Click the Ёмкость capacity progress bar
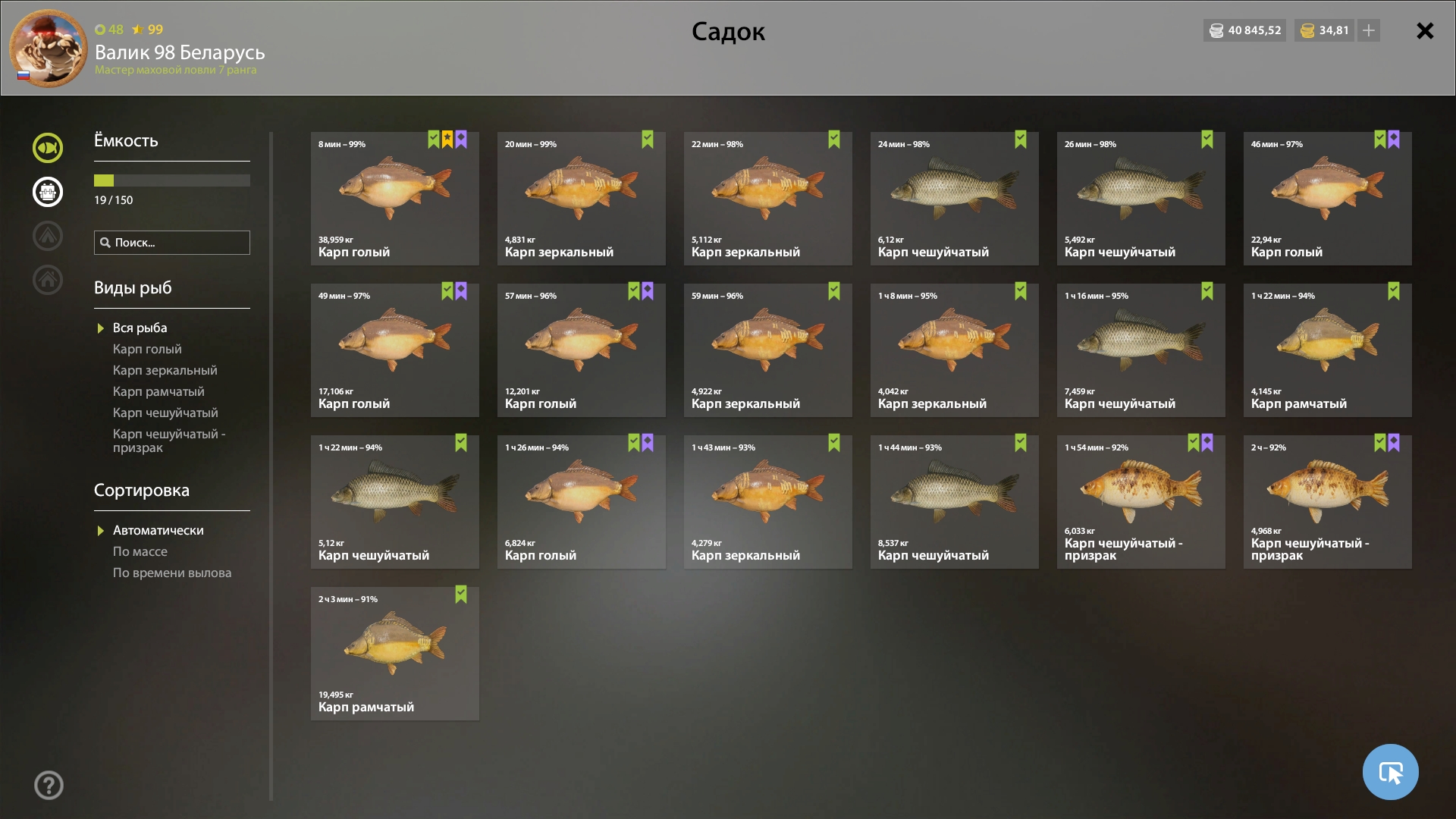This screenshot has width=1456, height=819. point(172,180)
